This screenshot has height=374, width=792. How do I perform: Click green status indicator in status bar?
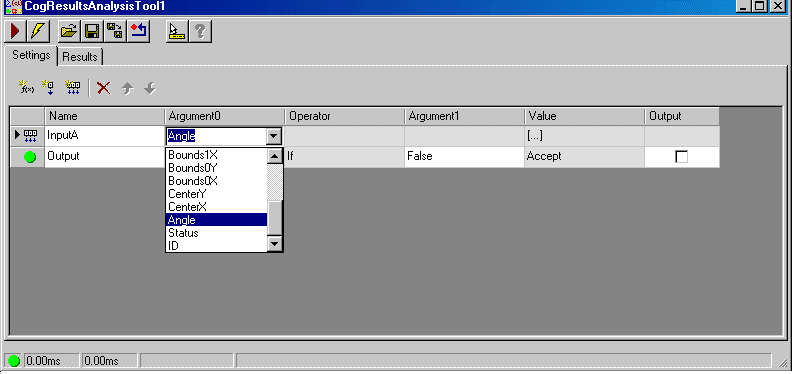(x=14, y=360)
